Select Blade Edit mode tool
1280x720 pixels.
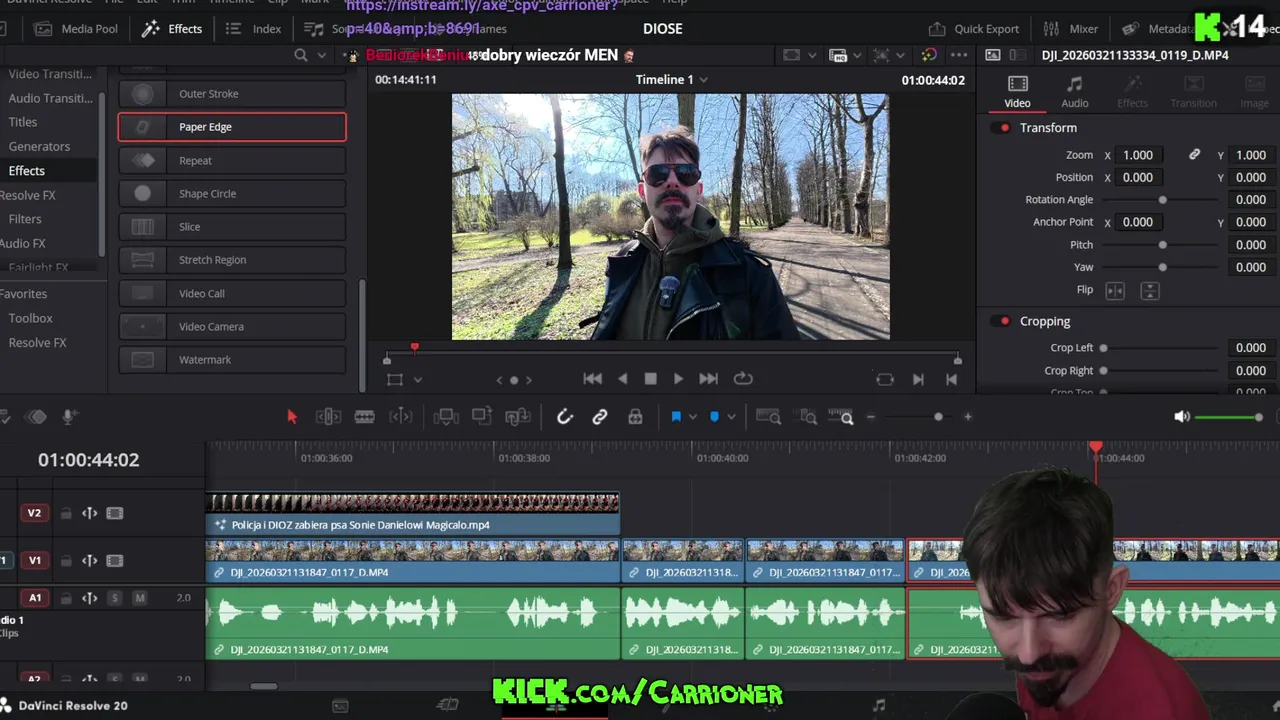[364, 417]
